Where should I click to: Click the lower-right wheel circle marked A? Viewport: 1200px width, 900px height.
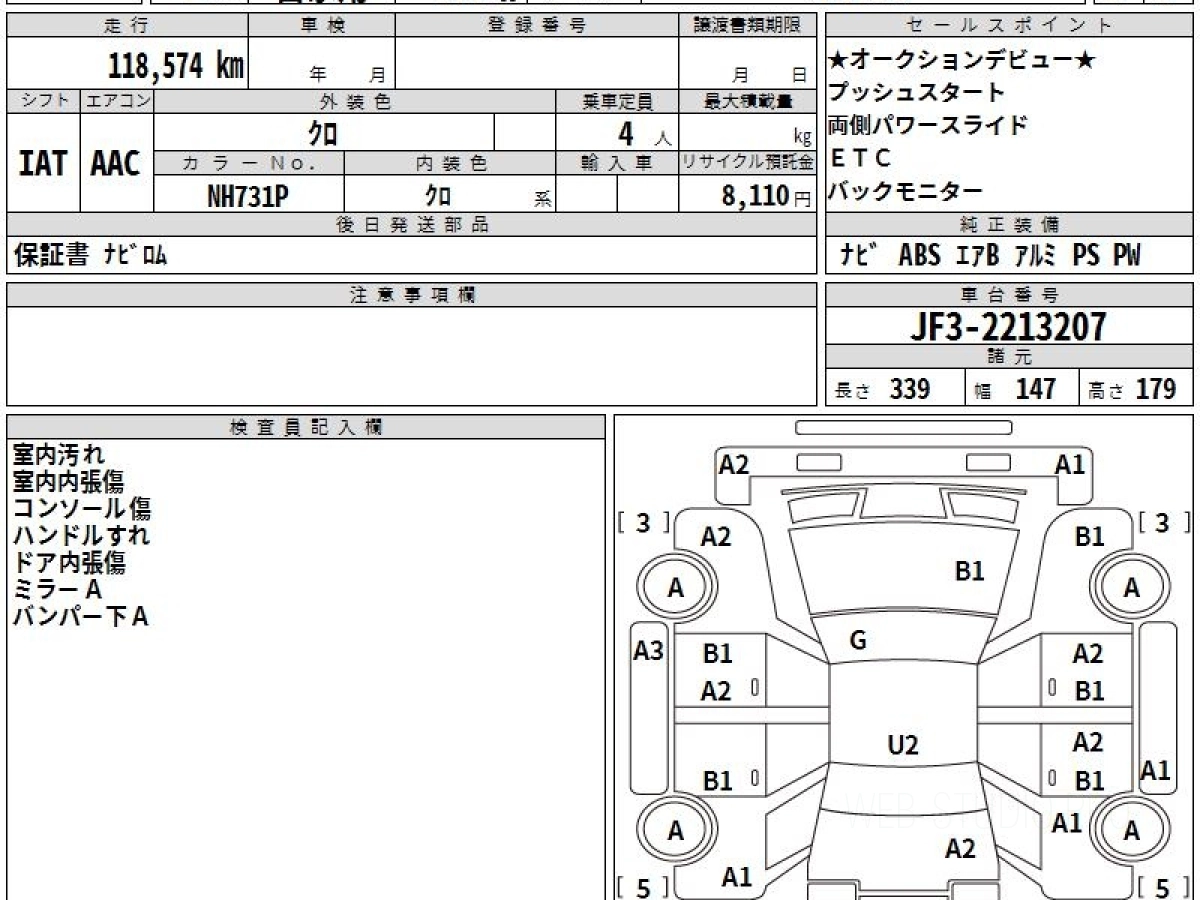pyautogui.click(x=1131, y=831)
